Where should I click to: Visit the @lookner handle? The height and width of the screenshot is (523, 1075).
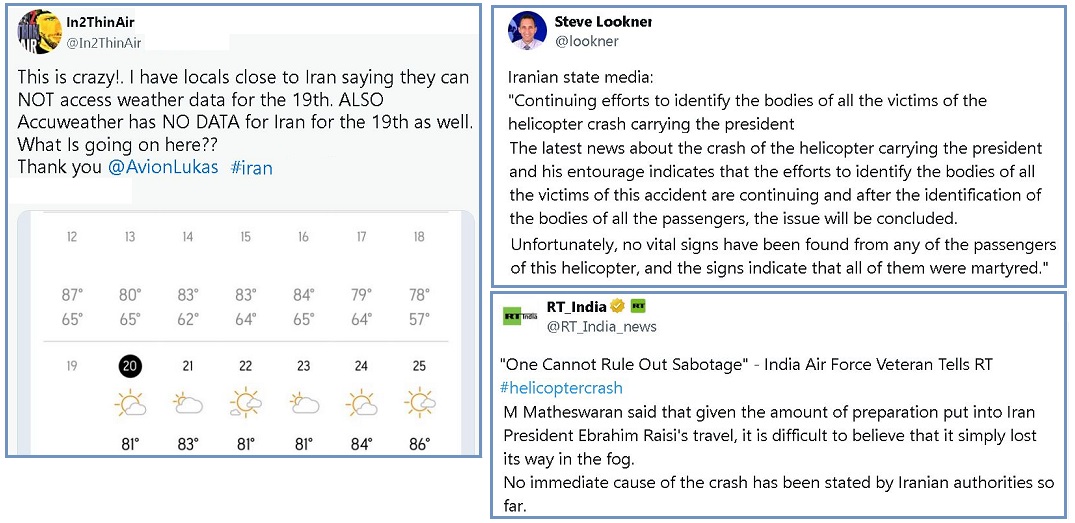[587, 42]
